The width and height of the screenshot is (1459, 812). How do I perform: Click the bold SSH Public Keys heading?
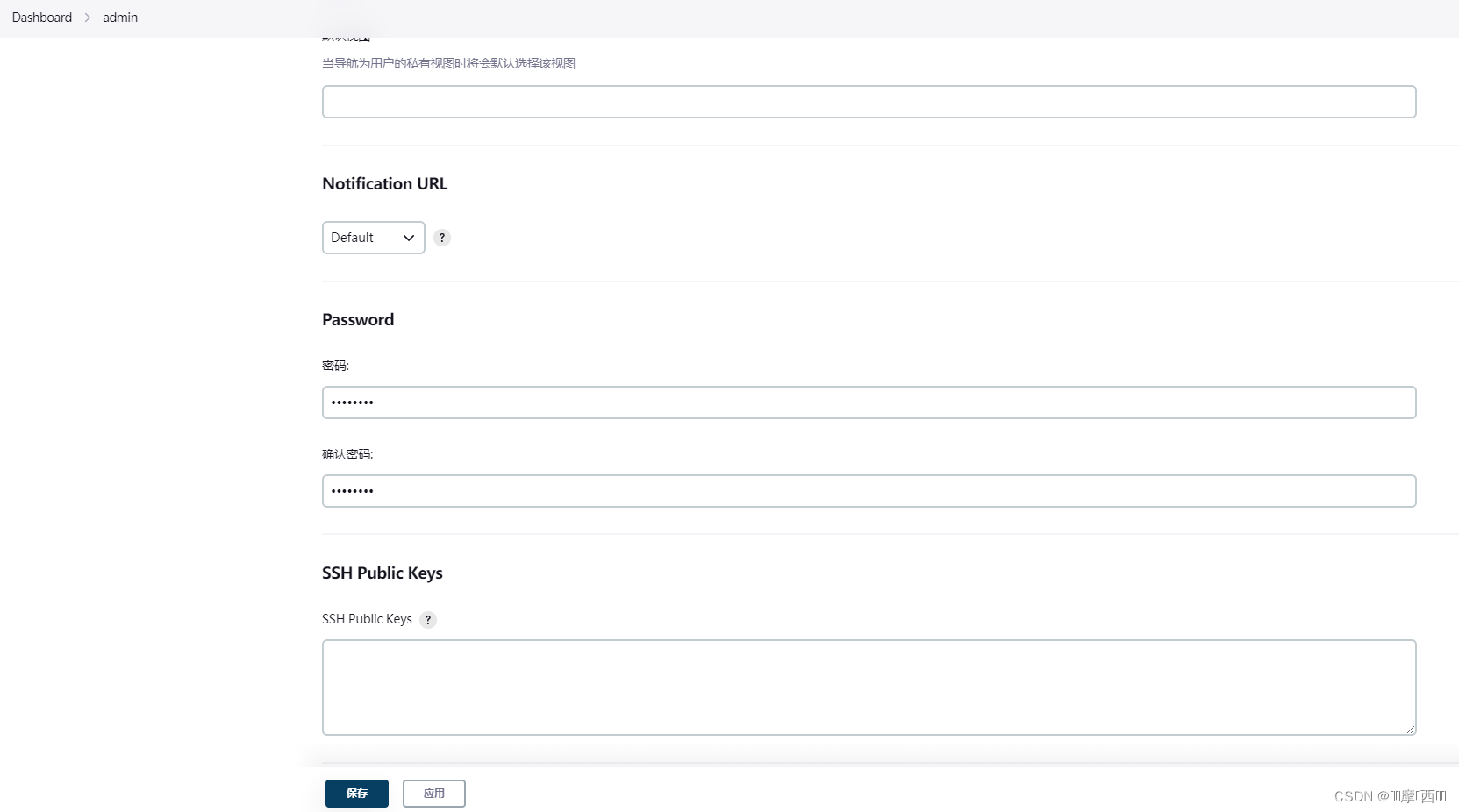point(382,573)
